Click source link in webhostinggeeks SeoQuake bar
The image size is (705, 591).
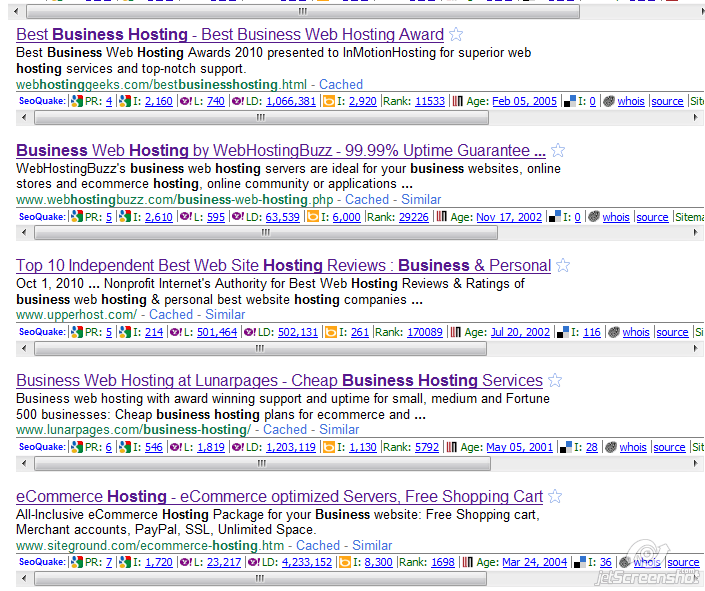(667, 102)
